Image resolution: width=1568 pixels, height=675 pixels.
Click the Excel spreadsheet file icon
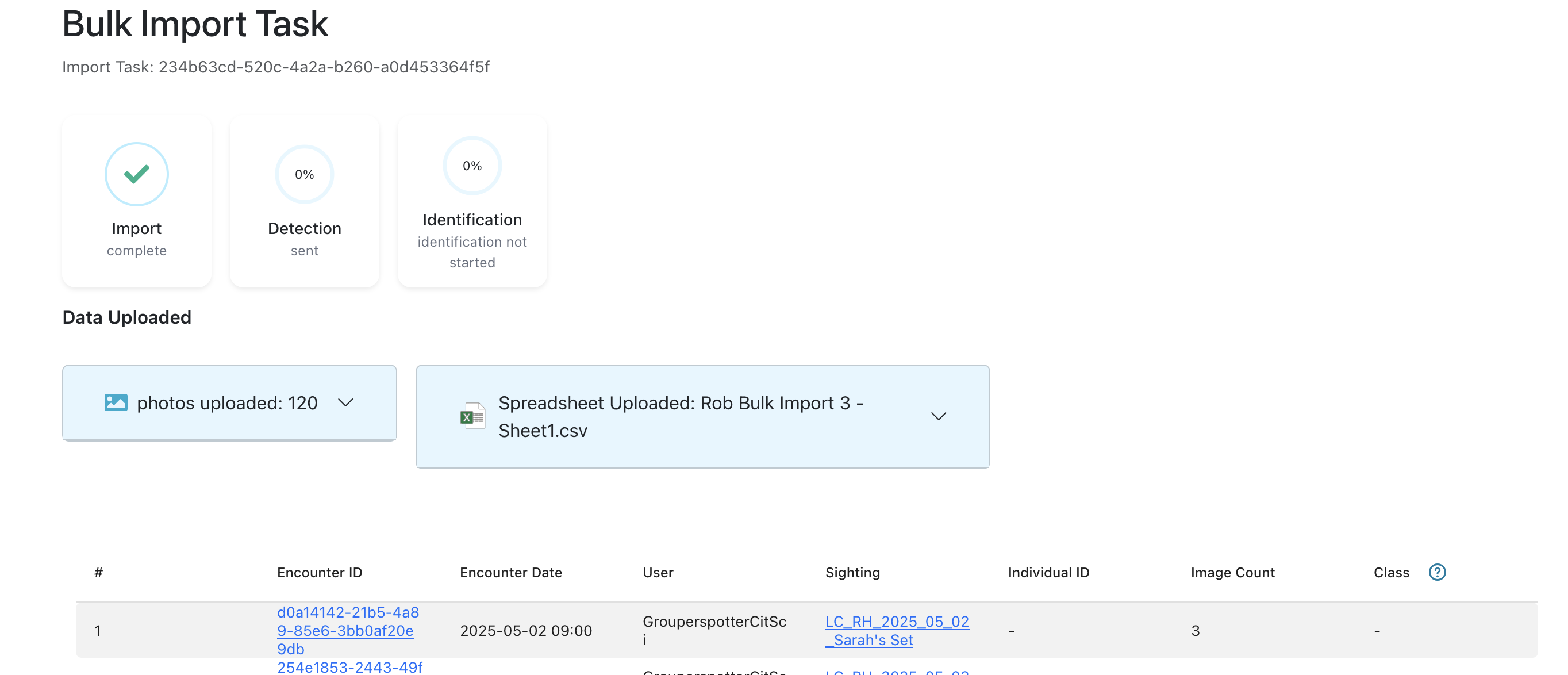(x=472, y=416)
